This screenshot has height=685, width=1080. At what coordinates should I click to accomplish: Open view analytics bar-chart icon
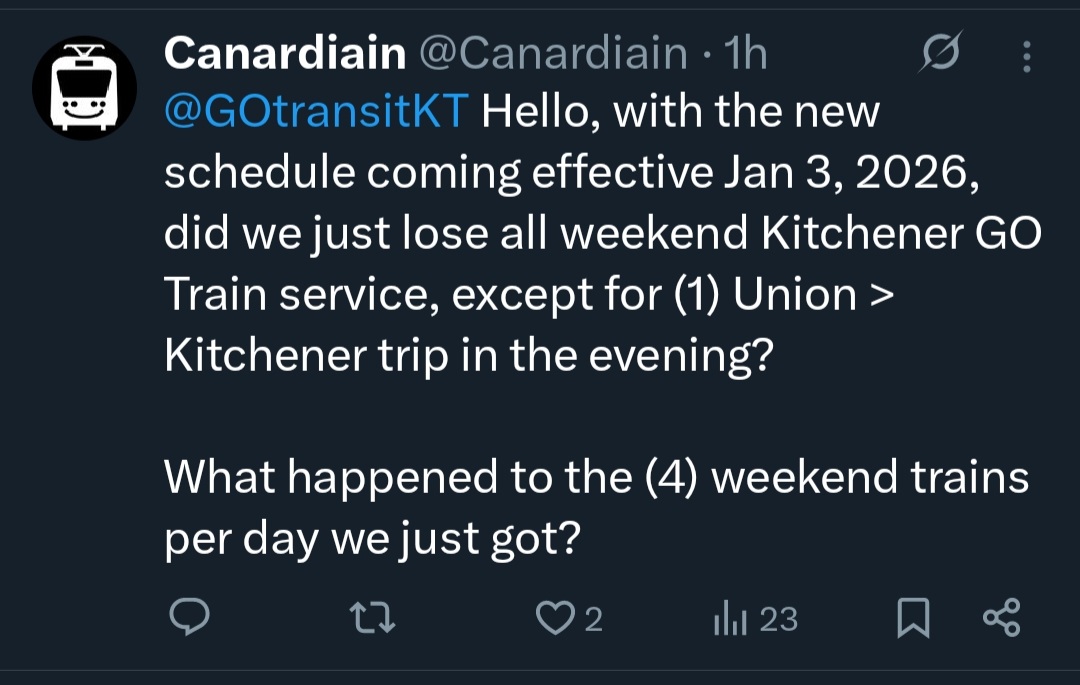(x=728, y=620)
